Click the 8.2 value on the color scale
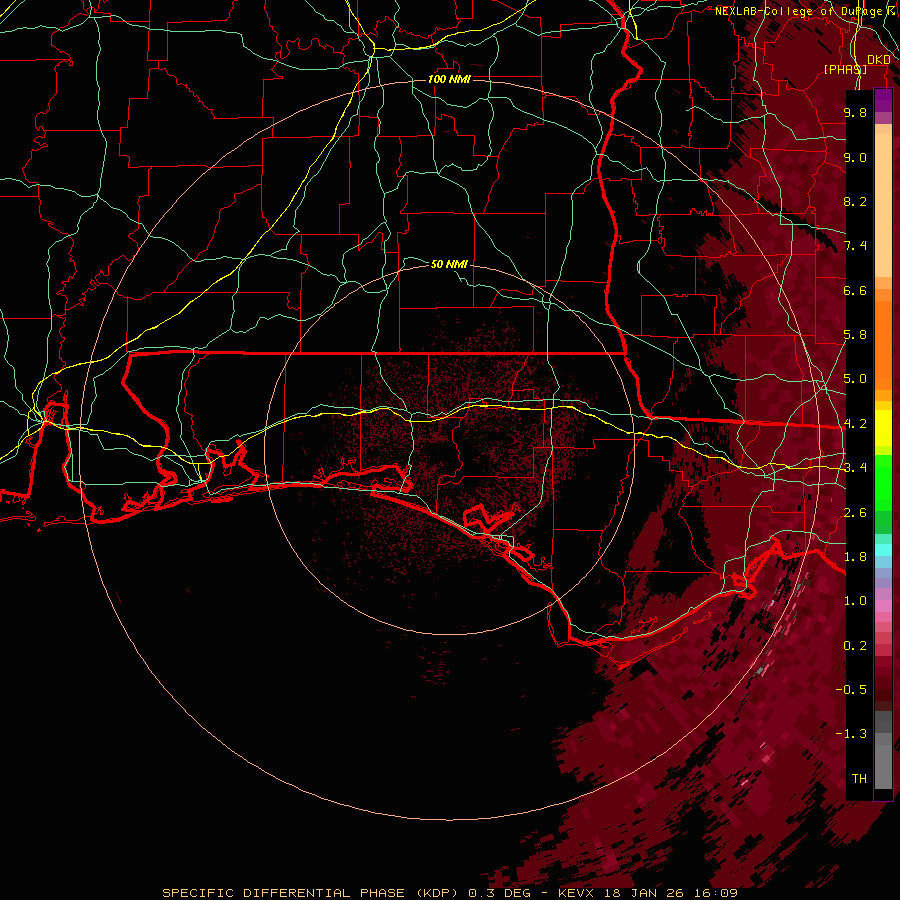The image size is (900, 900). point(855,201)
